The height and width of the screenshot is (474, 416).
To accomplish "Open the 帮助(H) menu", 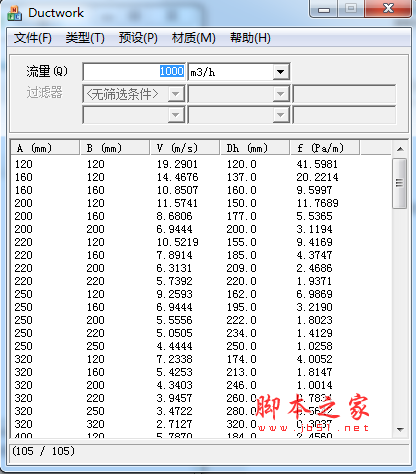I will [x=250, y=38].
